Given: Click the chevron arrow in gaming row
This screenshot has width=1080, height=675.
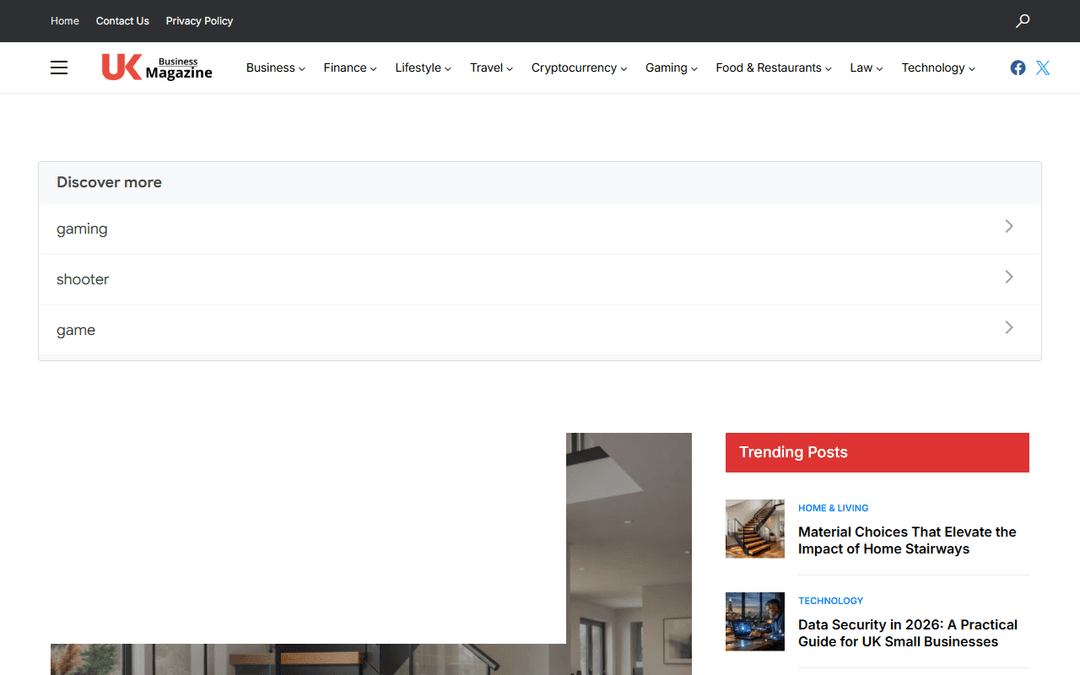Looking at the screenshot, I should (x=1009, y=227).
